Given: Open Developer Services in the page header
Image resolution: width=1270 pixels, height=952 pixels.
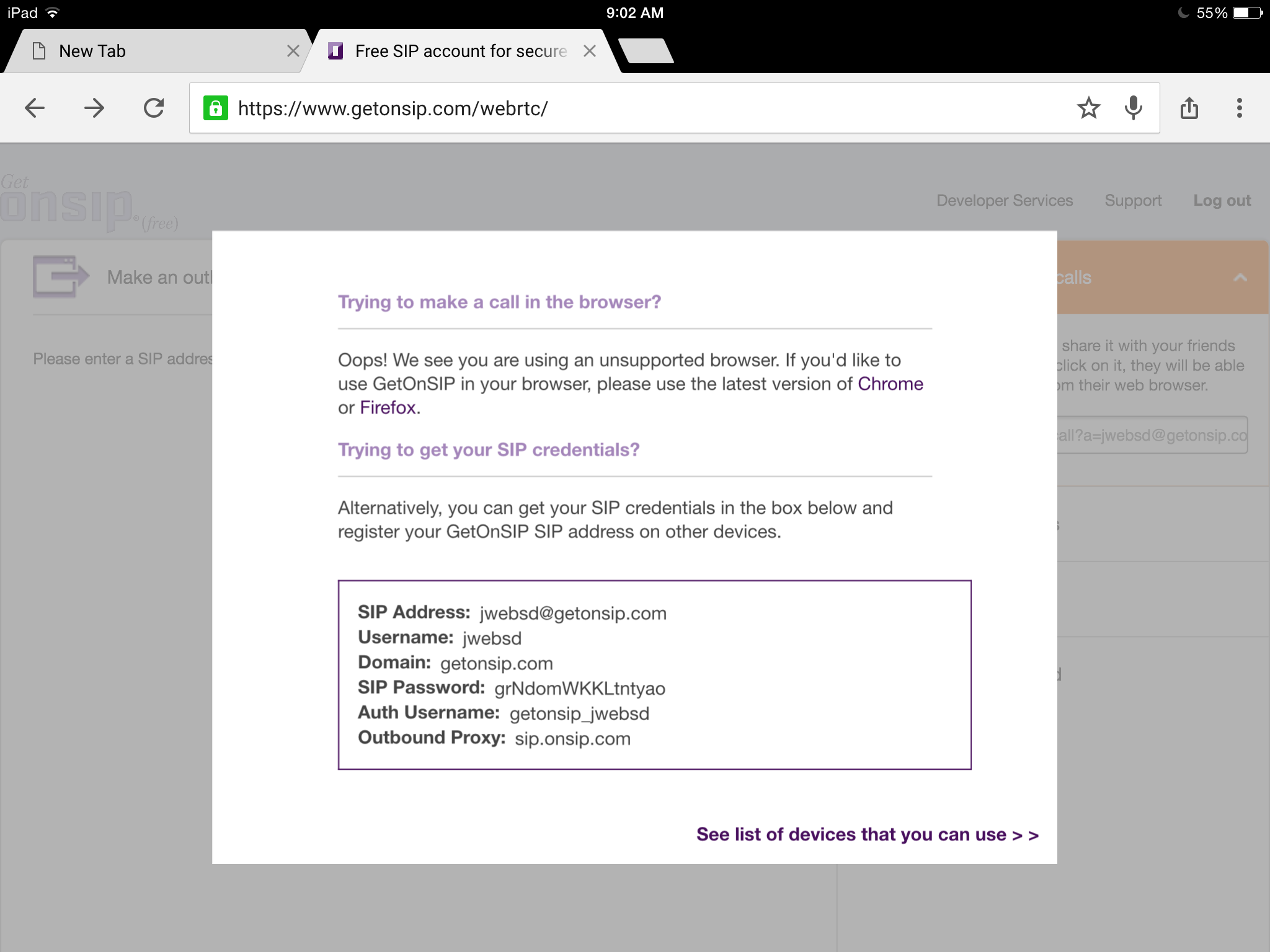Looking at the screenshot, I should coord(1005,201).
